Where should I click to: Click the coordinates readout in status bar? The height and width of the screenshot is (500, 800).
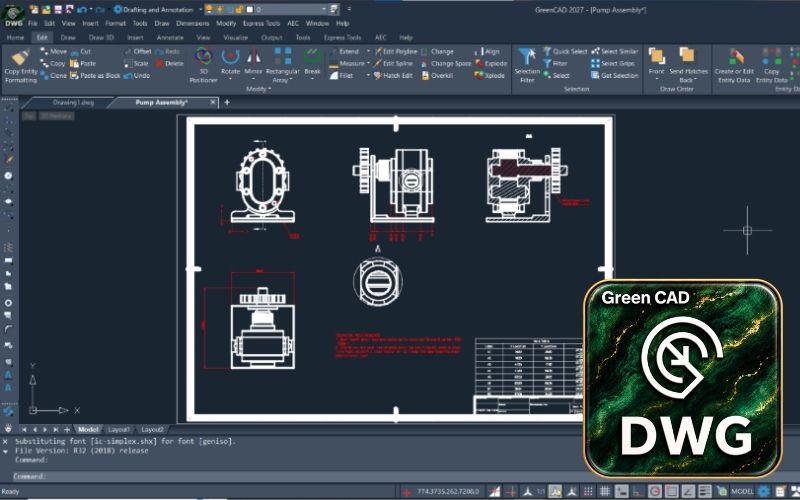pyautogui.click(x=448, y=492)
